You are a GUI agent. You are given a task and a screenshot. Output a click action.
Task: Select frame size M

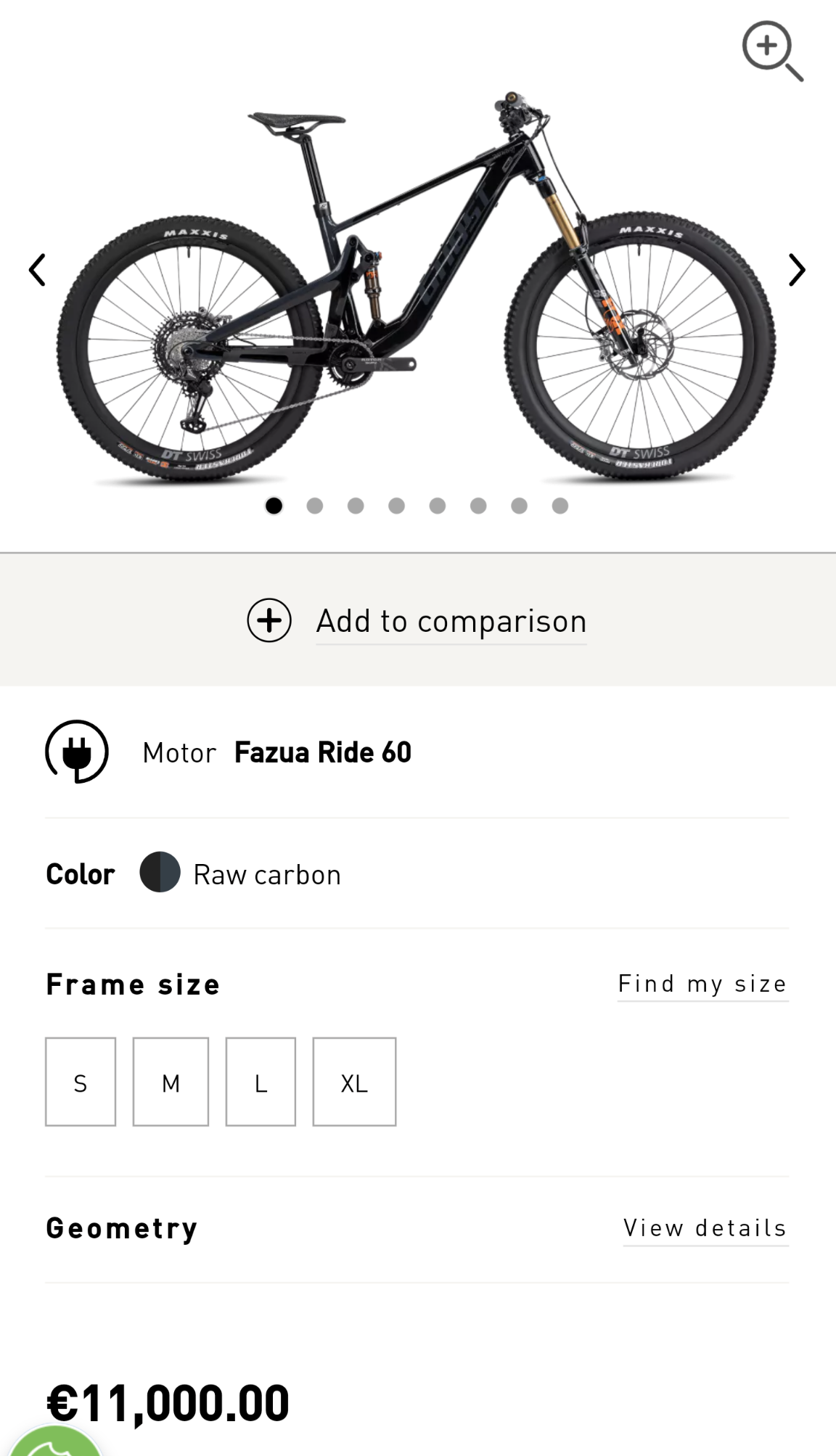tap(171, 1082)
